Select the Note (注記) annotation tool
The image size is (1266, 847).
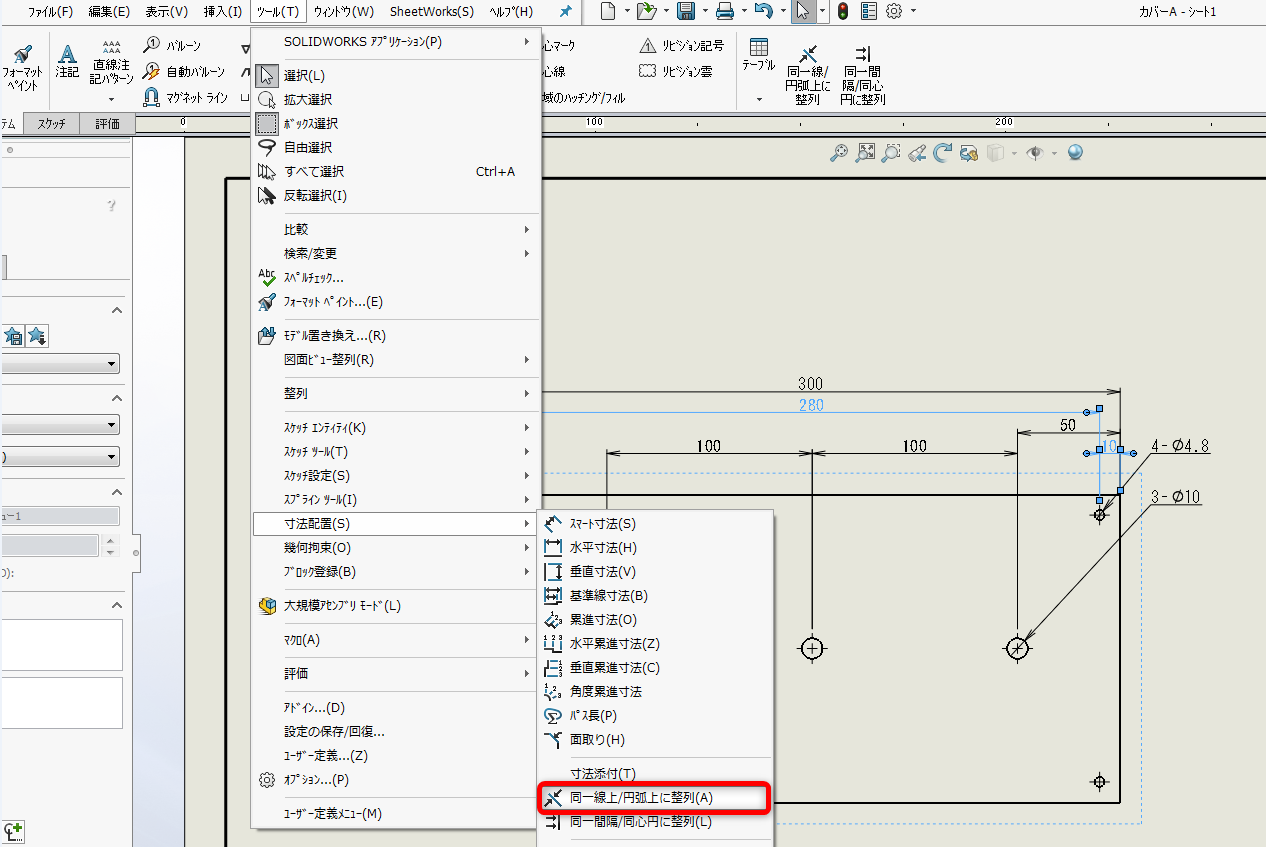tap(67, 61)
